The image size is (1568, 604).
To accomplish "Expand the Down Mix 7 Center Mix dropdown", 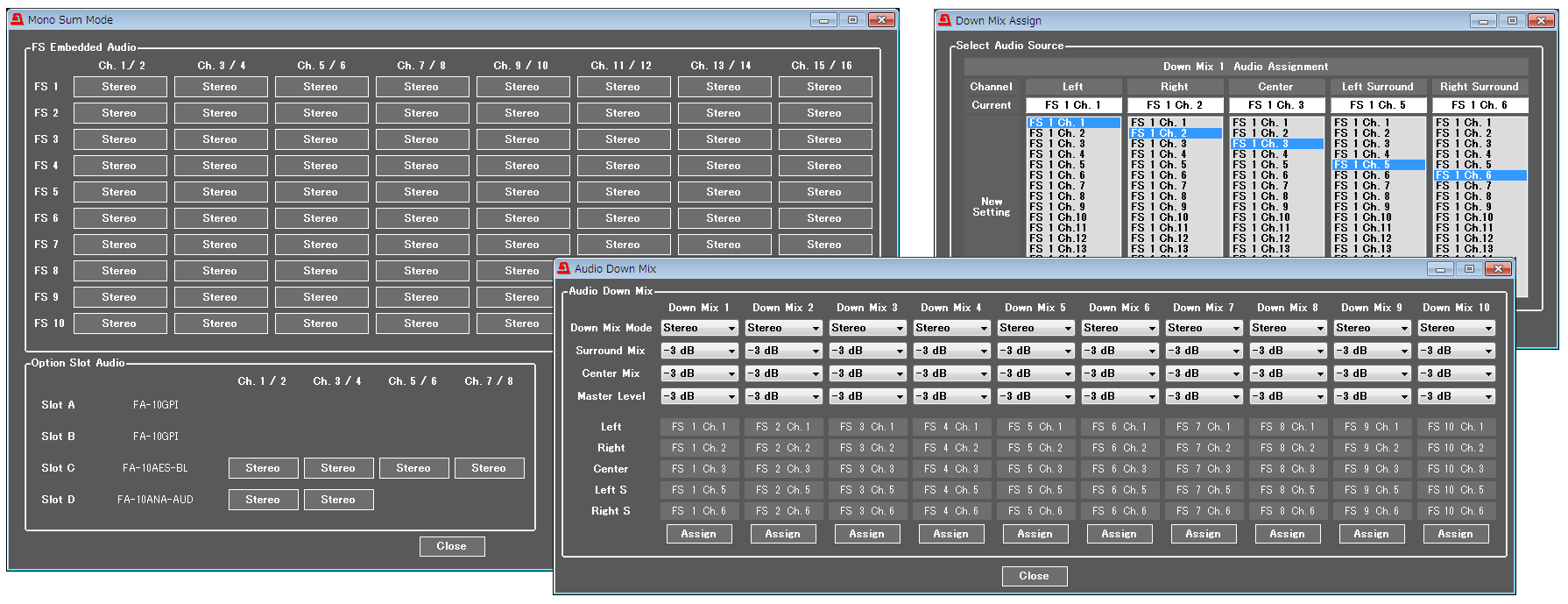I will point(1204,373).
